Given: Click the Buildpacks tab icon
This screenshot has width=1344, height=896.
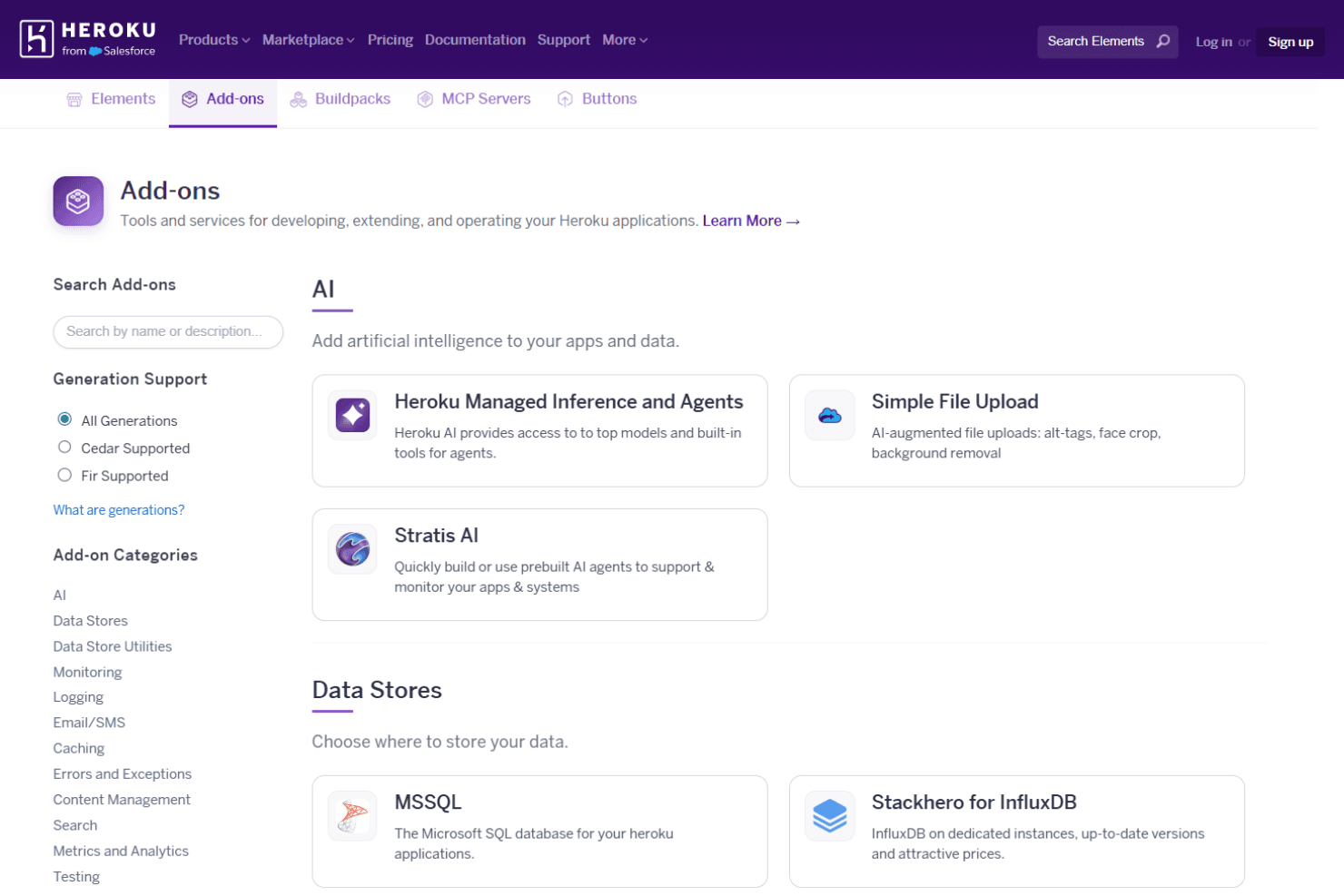Looking at the screenshot, I should pyautogui.click(x=298, y=99).
